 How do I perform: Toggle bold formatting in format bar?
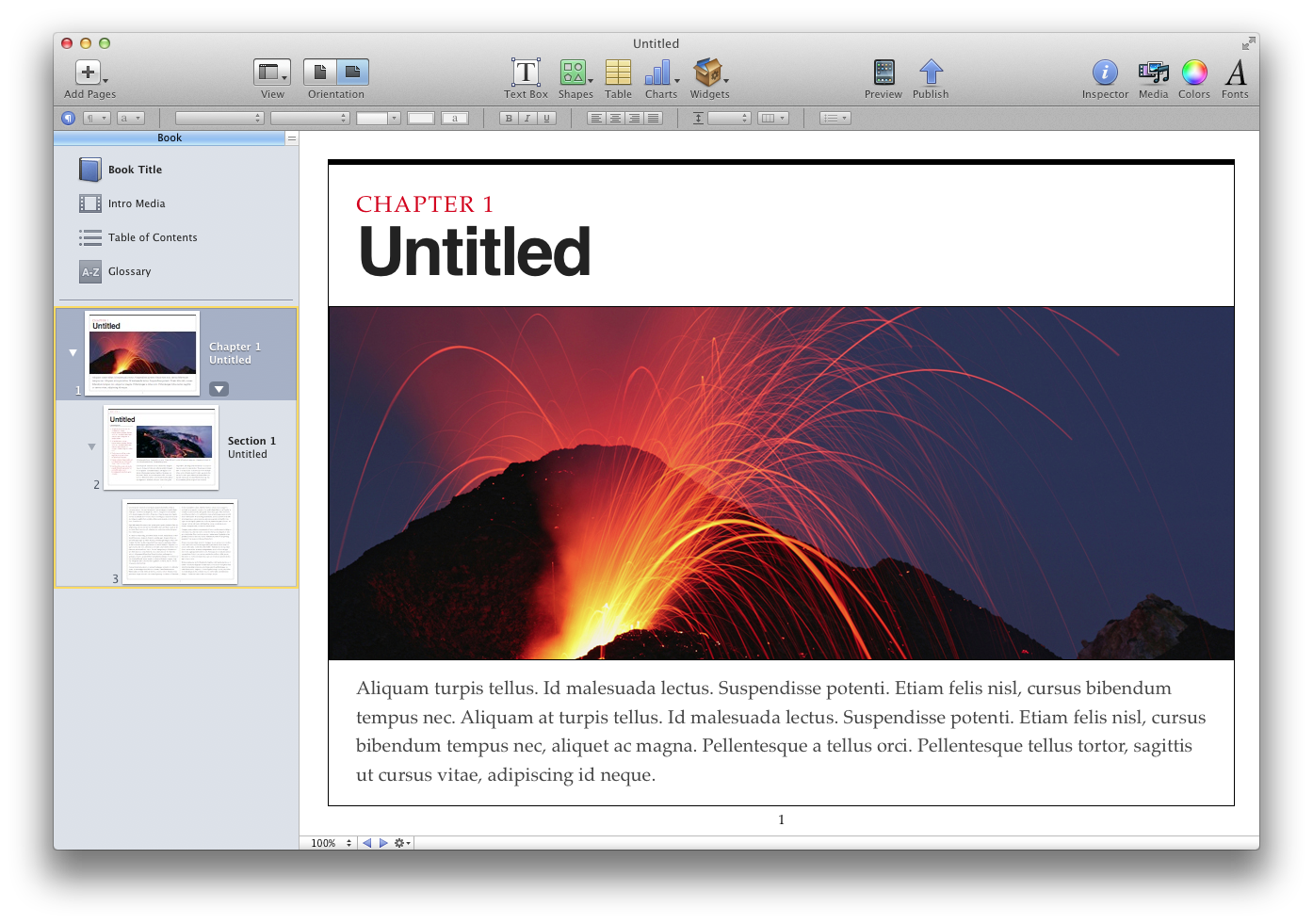(x=509, y=119)
